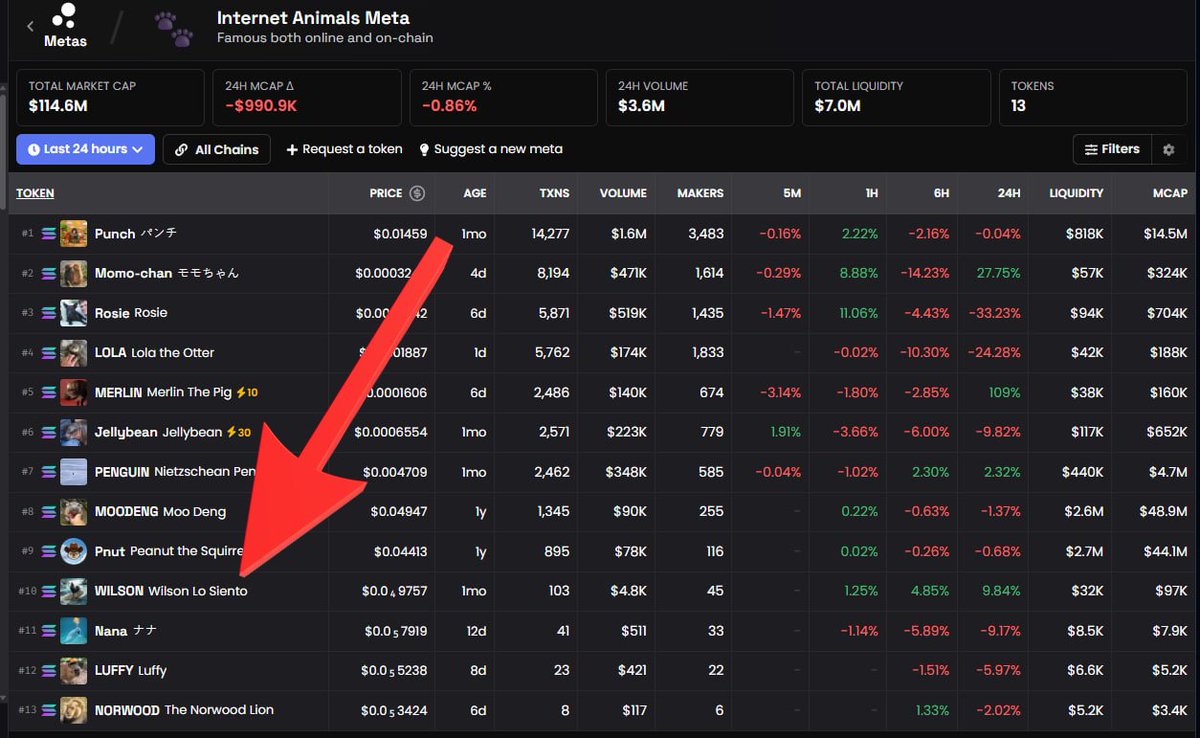This screenshot has height=738, width=1200.
Task: Sort by the 1H column header
Action: tap(870, 193)
